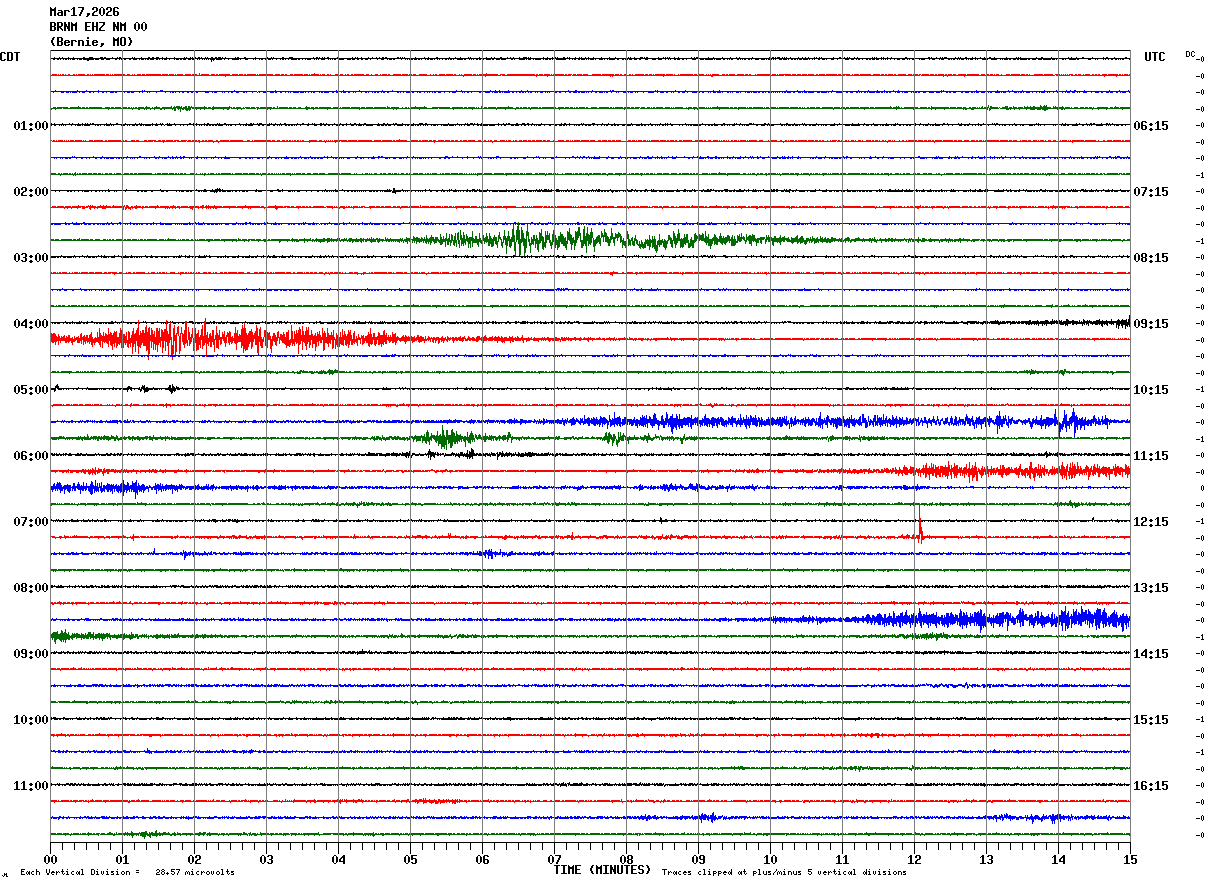Select the 01:00 CDT time label
This screenshot has height=886, width=1210.
point(31,126)
